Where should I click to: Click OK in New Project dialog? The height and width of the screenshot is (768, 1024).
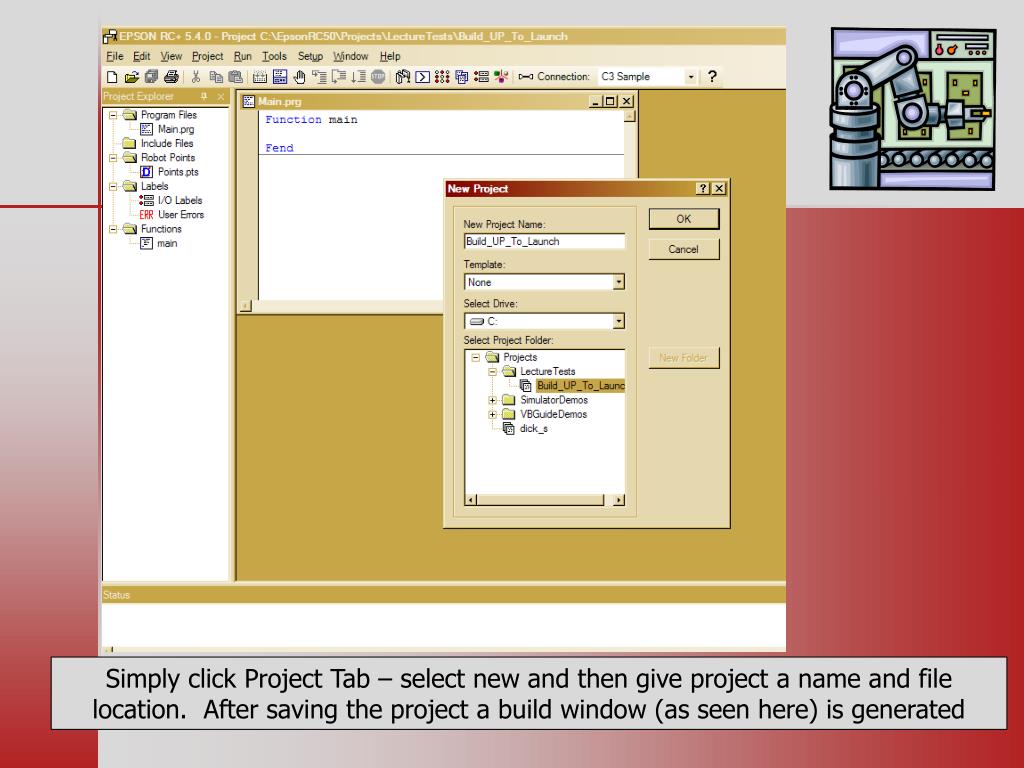tap(684, 219)
